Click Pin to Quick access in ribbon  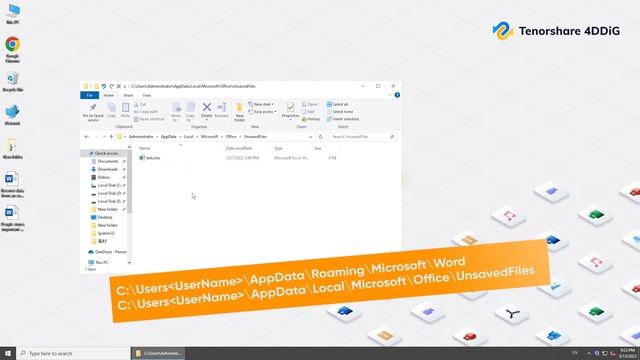click(93, 112)
